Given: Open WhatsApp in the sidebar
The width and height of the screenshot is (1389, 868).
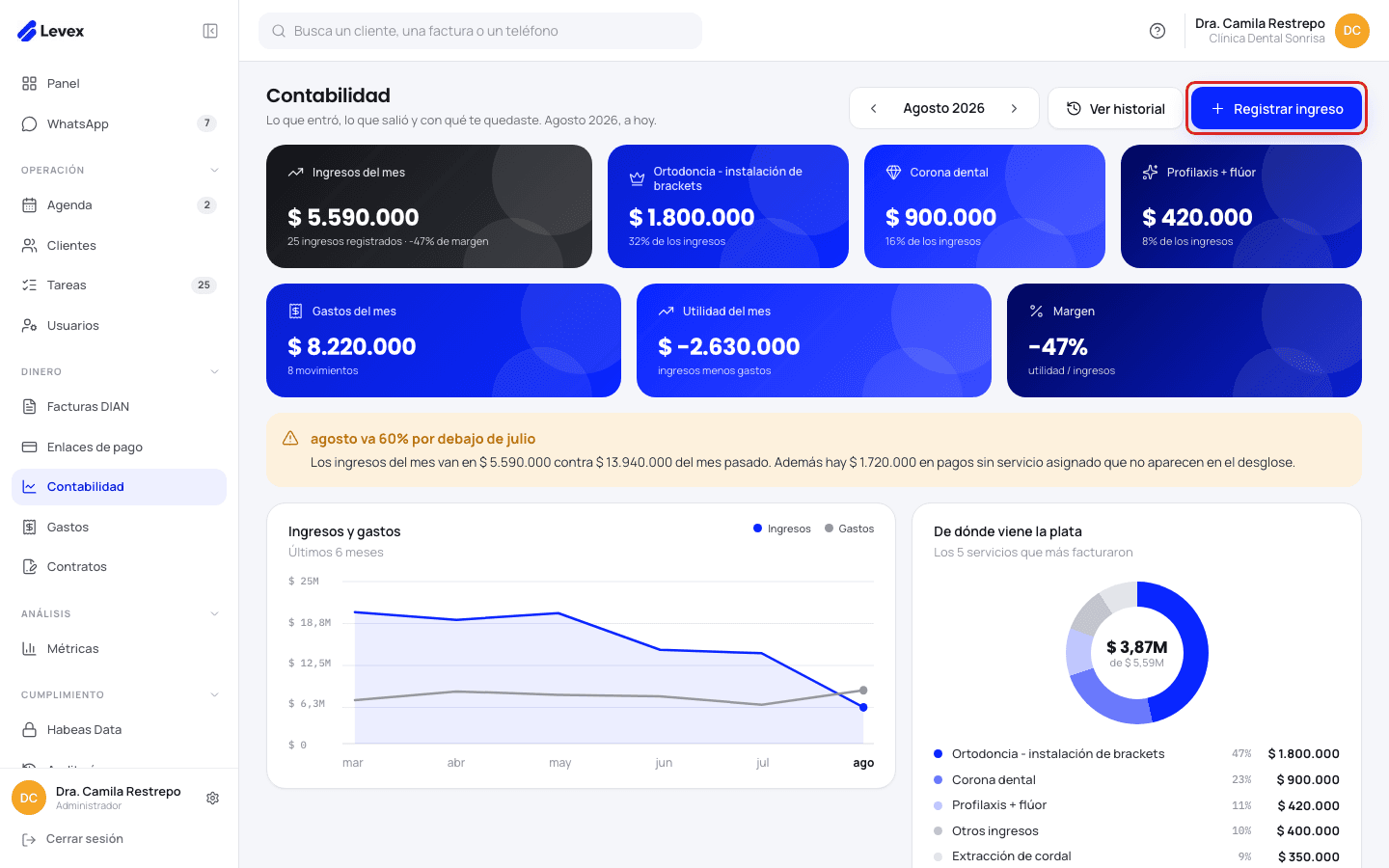Looking at the screenshot, I should click(x=119, y=123).
